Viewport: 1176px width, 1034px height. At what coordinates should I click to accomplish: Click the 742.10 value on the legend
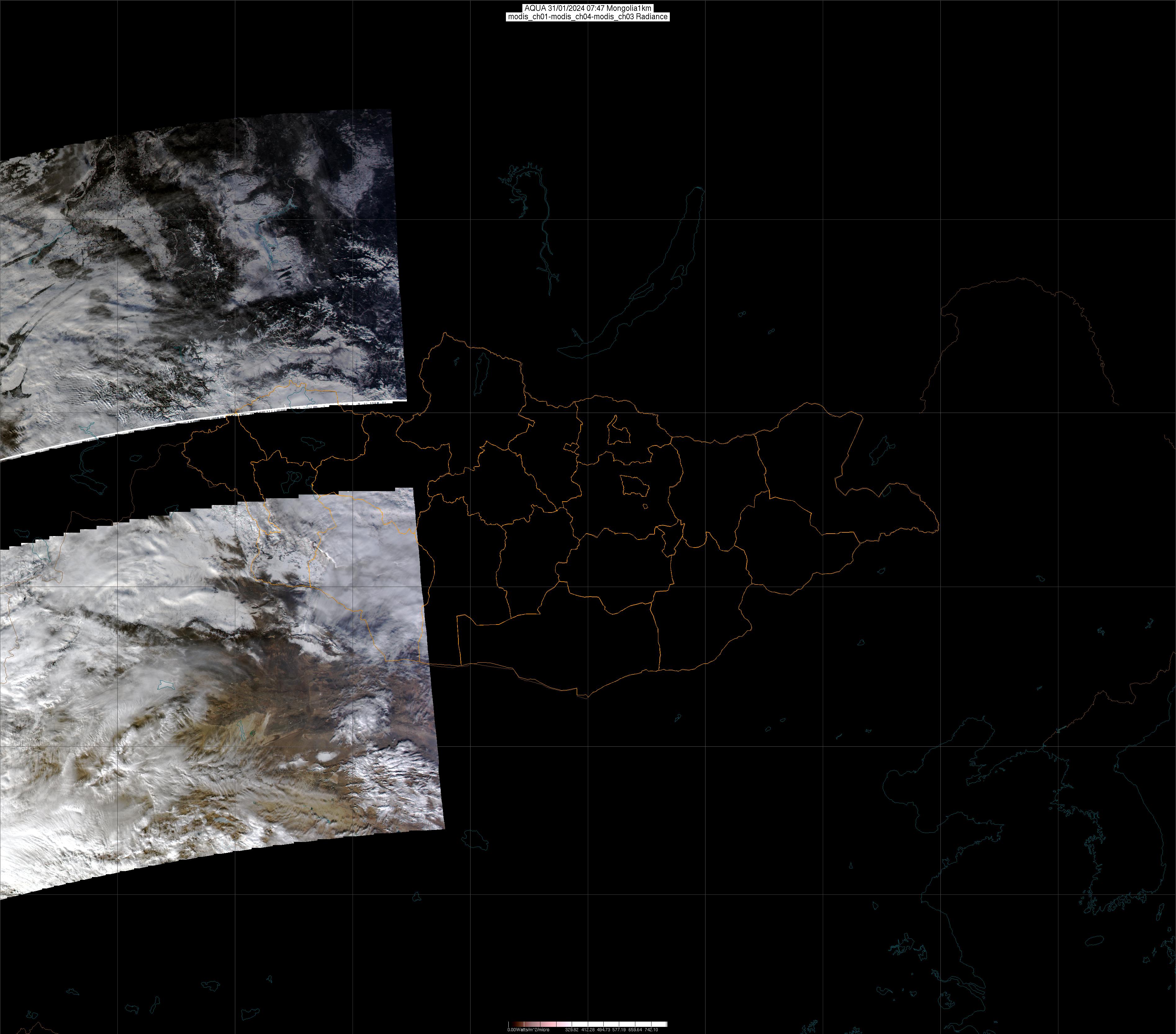pyautogui.click(x=651, y=1030)
